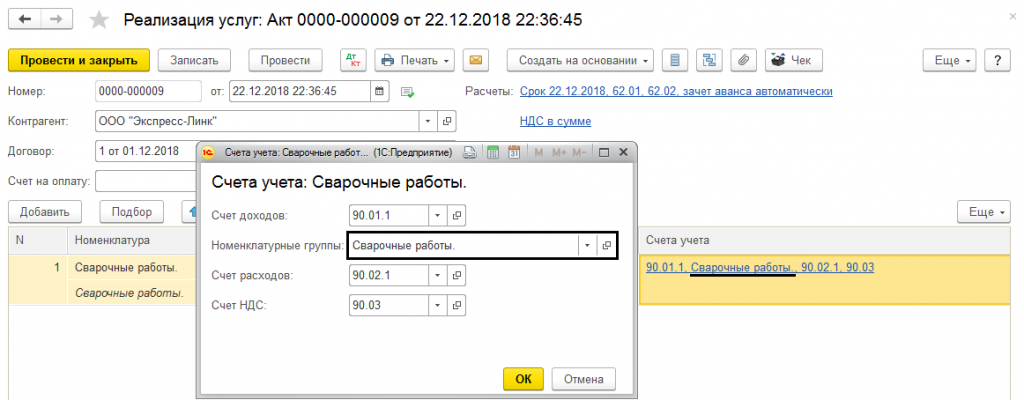The image size is (1024, 400).
Task: Open form button beside Счет доходов field
Action: tap(458, 215)
